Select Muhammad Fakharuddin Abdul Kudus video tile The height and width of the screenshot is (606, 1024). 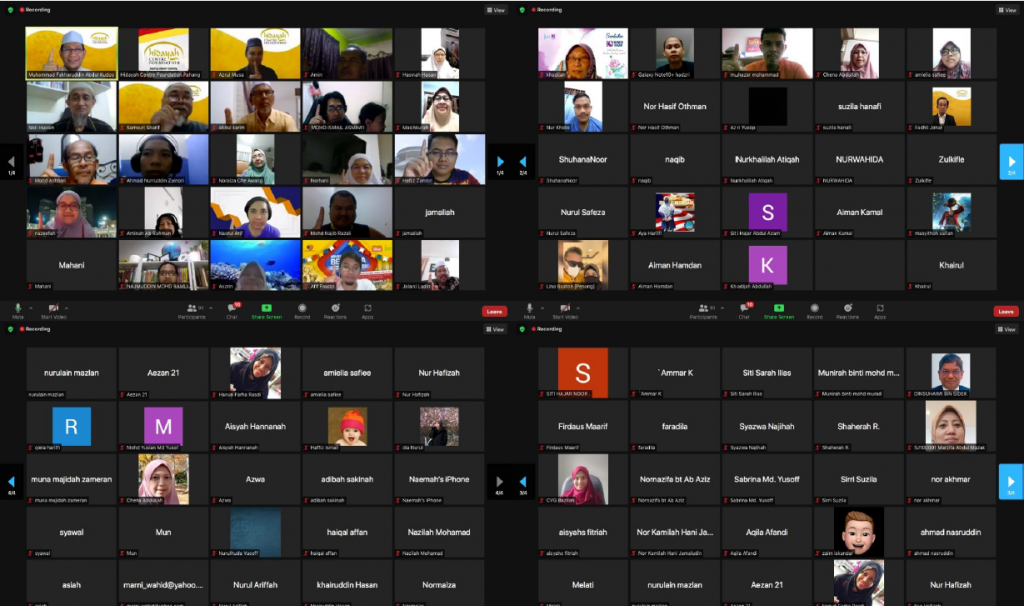pyautogui.click(x=72, y=53)
